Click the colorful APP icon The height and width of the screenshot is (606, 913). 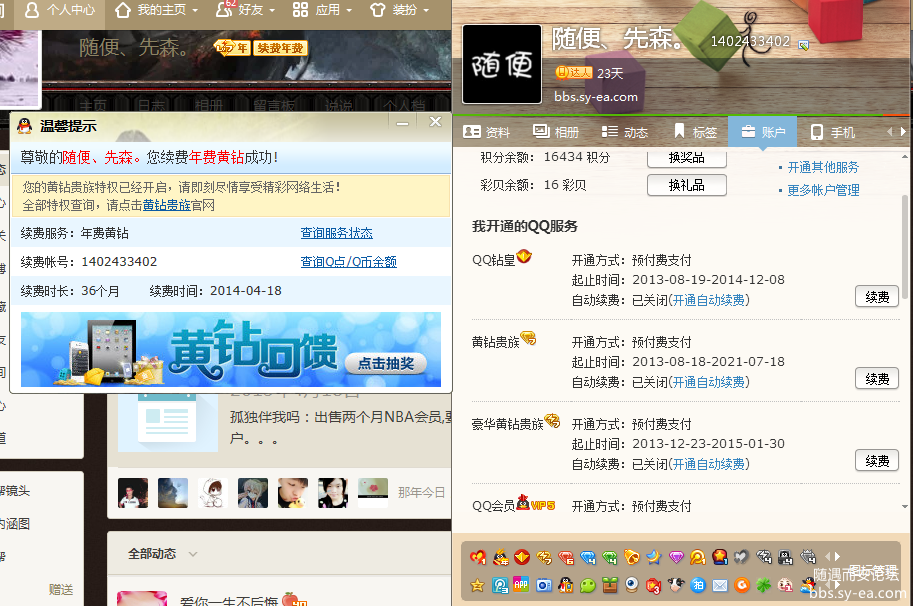521,584
